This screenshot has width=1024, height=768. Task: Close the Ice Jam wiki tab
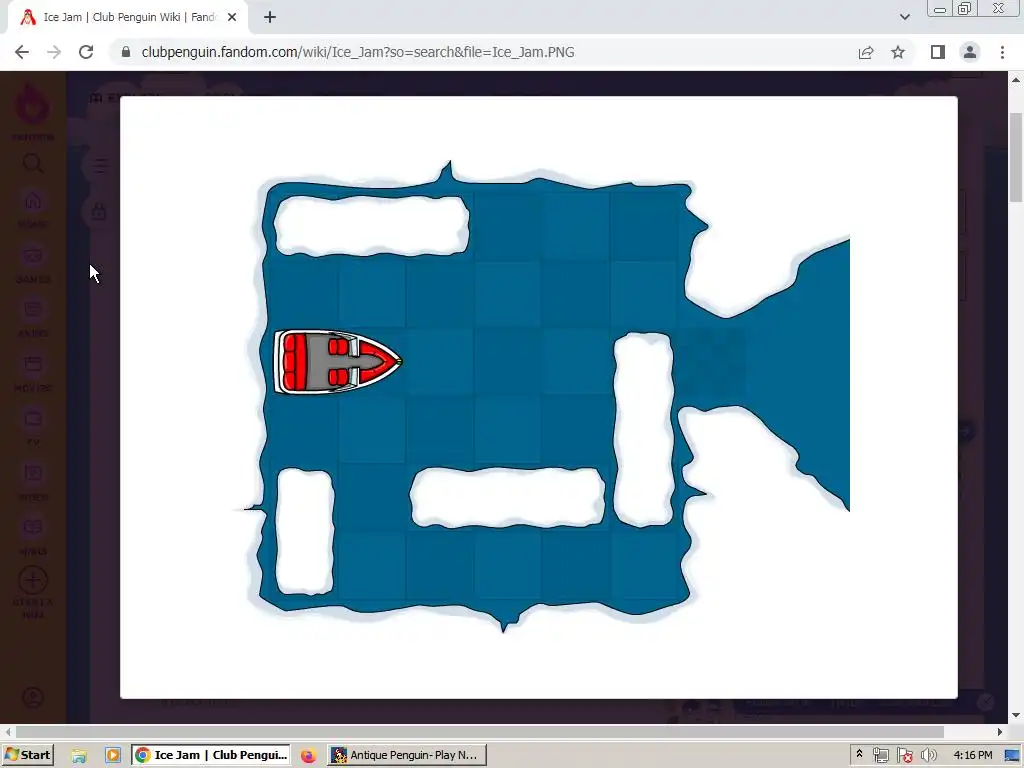(x=232, y=18)
